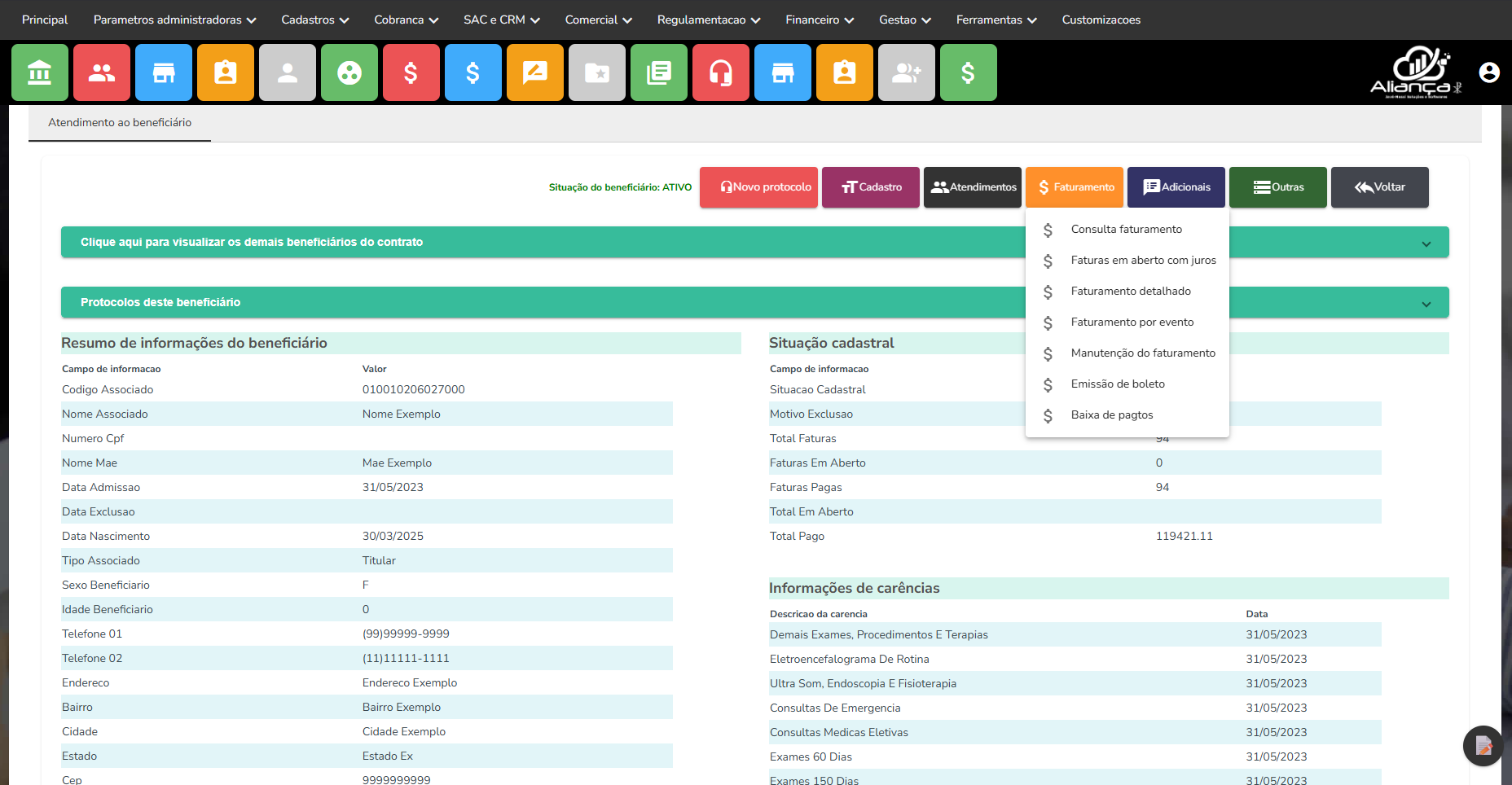Choose Faturamento detalhado menu entry
The image size is (1512, 785).
[x=1131, y=291]
